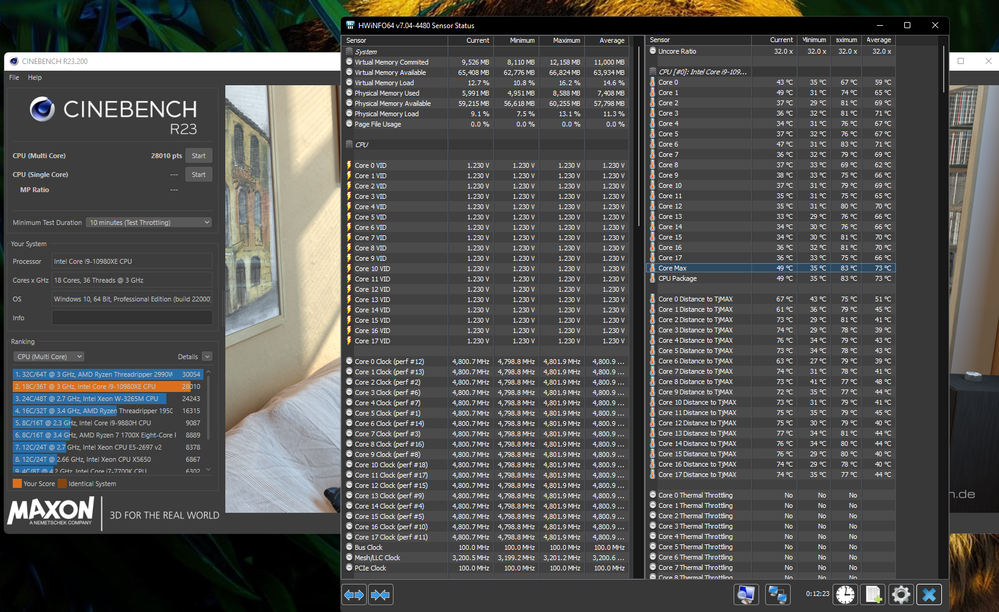Screen dimensions: 999x612
Task: Click the clock icon of Core 0 Clock row
Action: (349, 361)
